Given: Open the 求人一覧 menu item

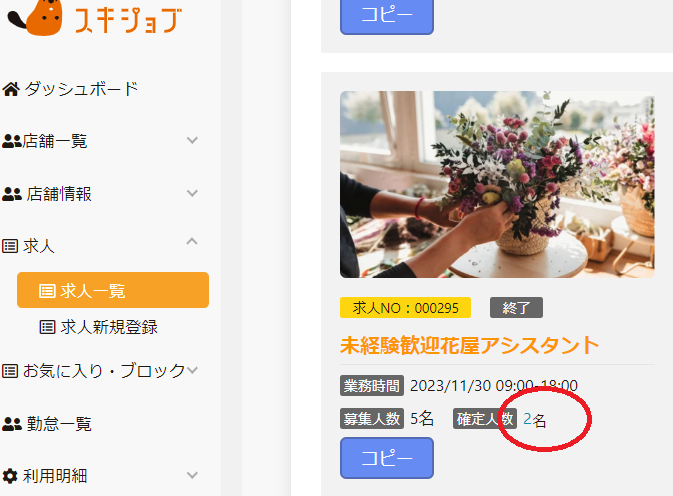Looking at the screenshot, I should 113,290.
